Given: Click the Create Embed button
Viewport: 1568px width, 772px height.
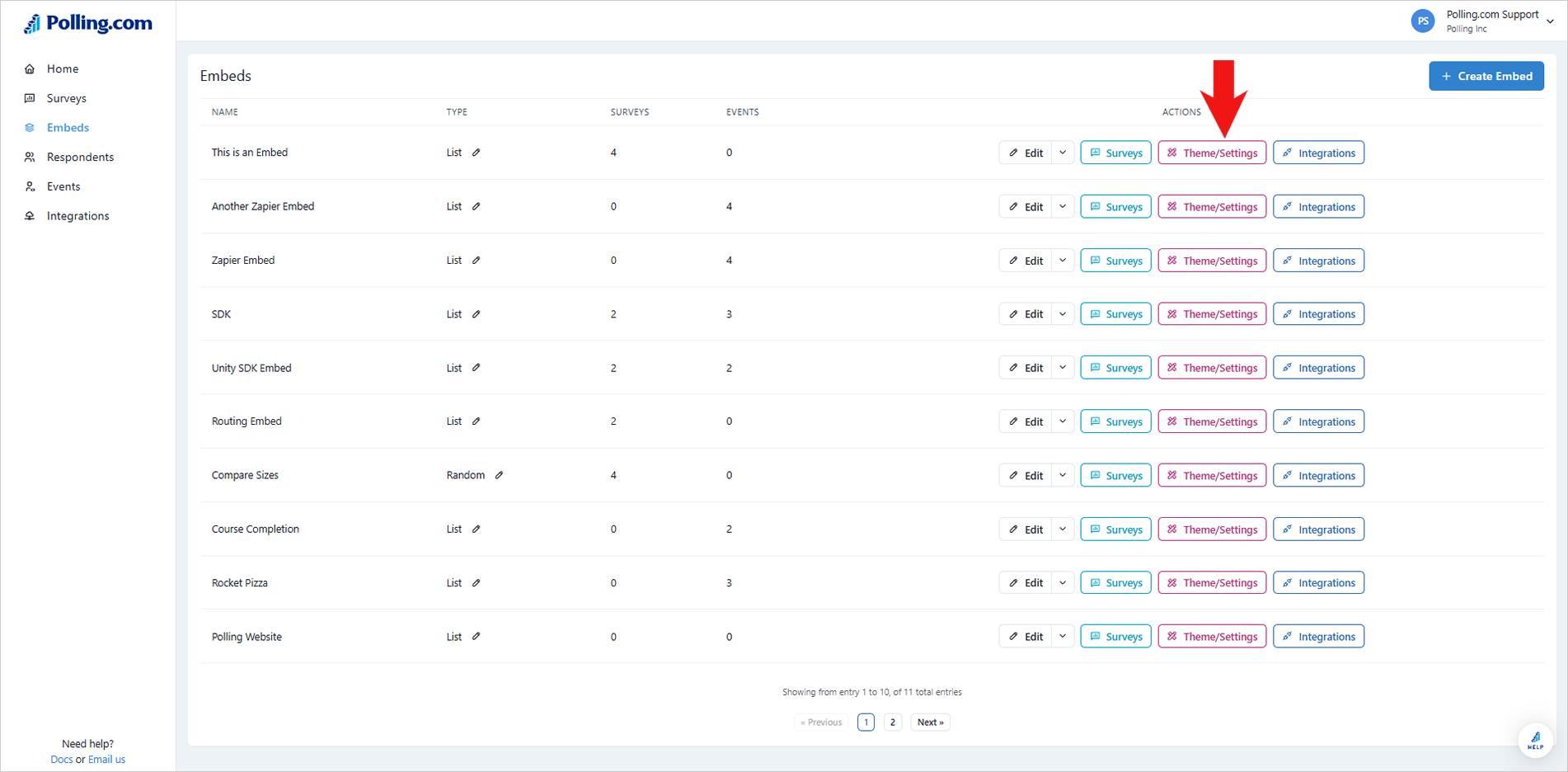Looking at the screenshot, I should (x=1486, y=76).
